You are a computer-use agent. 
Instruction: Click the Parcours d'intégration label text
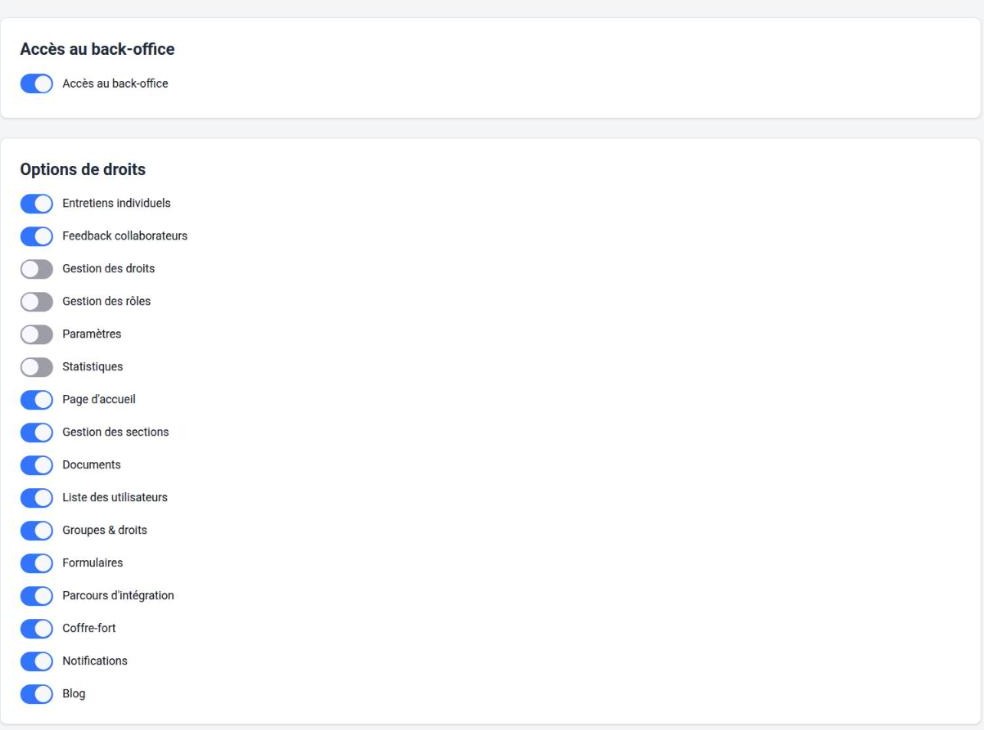pyautogui.click(x=118, y=594)
